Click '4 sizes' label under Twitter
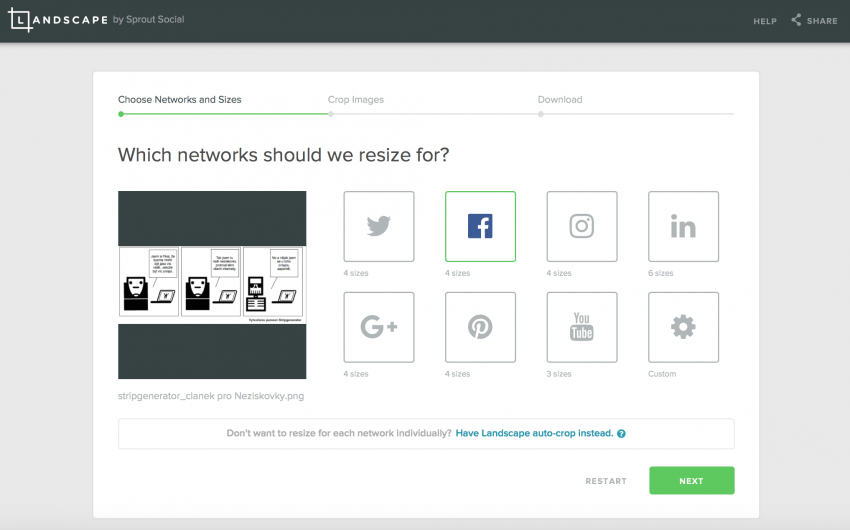Screen dimensions: 850x530 (356, 273)
